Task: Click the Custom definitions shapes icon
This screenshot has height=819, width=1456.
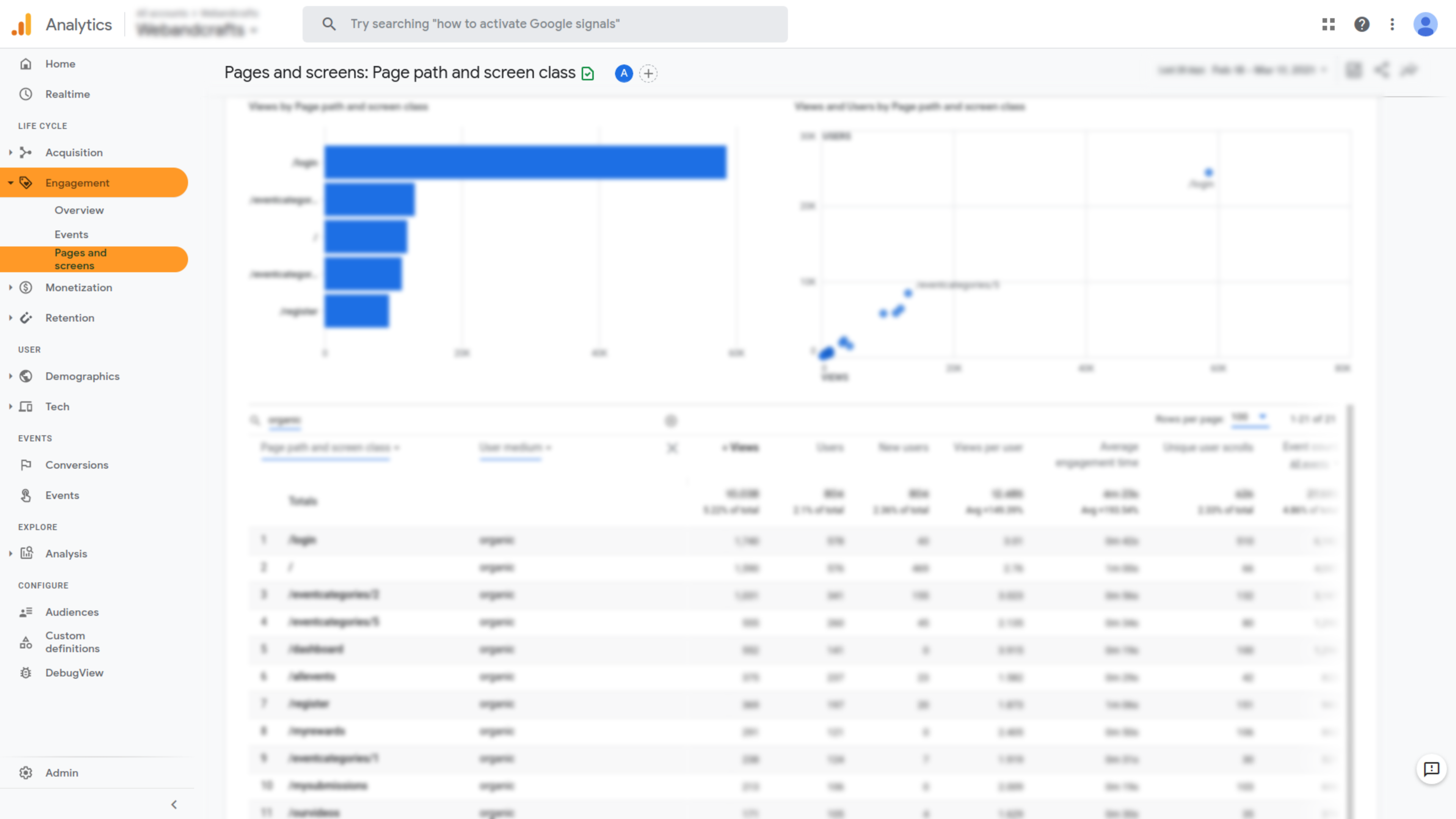Action: tap(25, 642)
